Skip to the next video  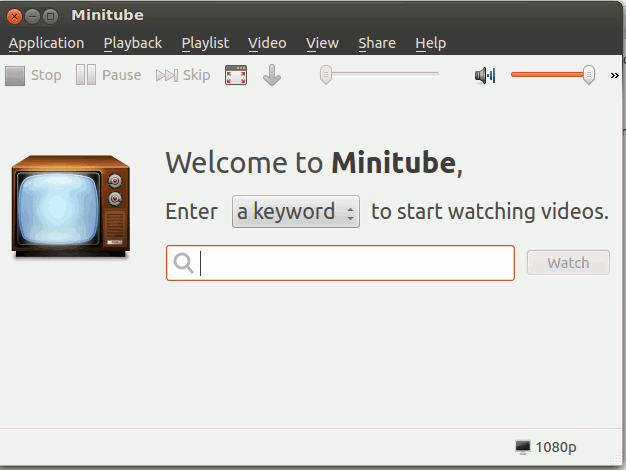[183, 75]
